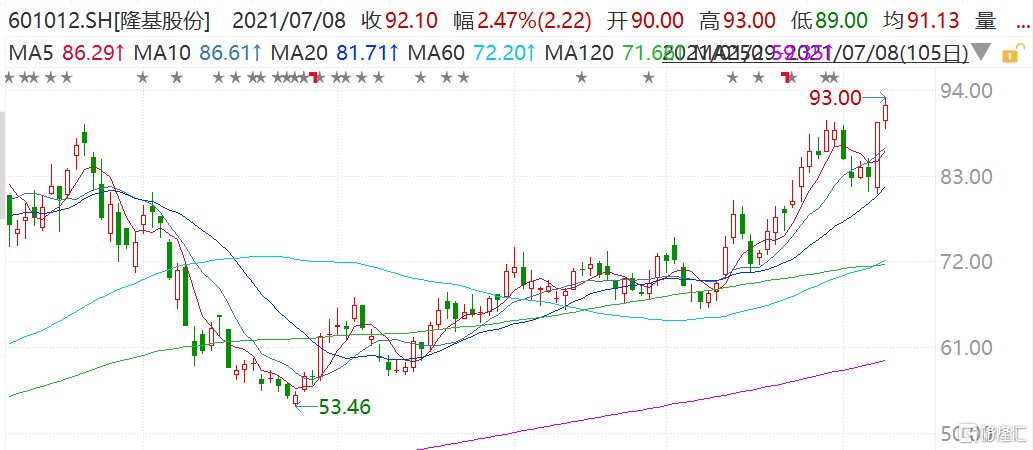This screenshot has width=1033, height=450.
Task: Click the red flag marker among left star cluster
Action: [314, 77]
